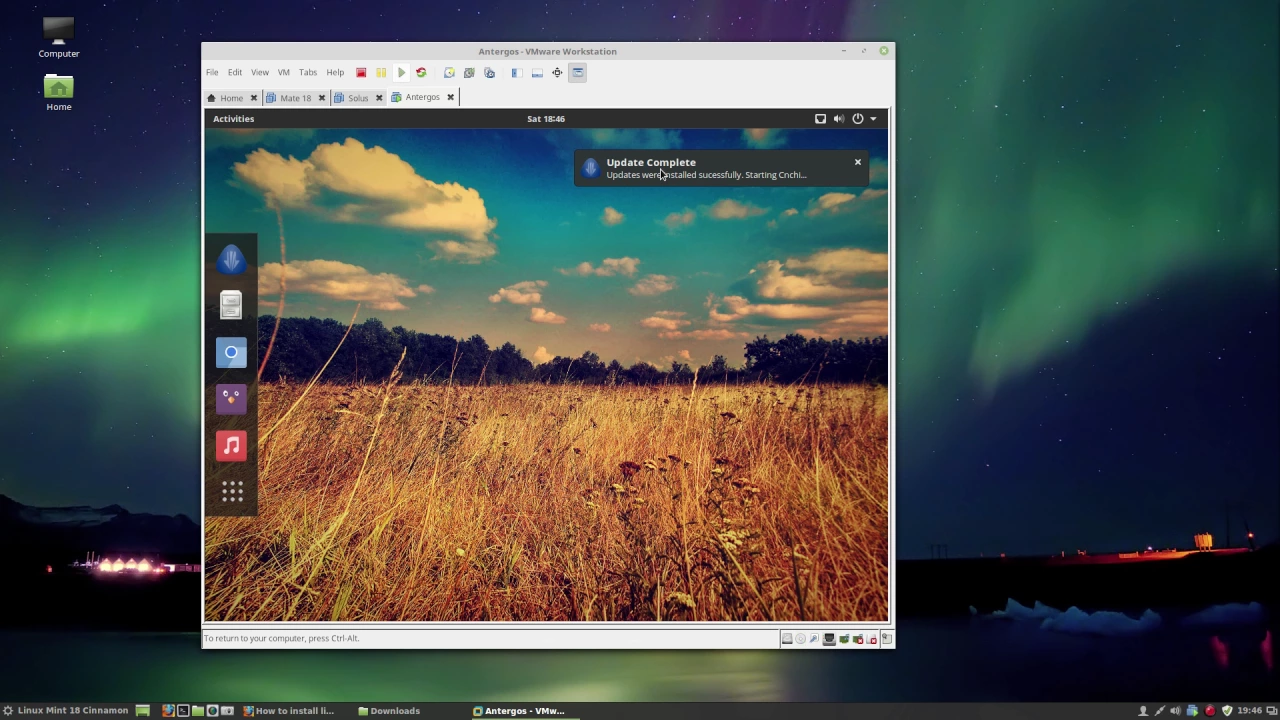Launch Cnchi installer from the dock
The height and width of the screenshot is (720, 1280).
click(231, 259)
